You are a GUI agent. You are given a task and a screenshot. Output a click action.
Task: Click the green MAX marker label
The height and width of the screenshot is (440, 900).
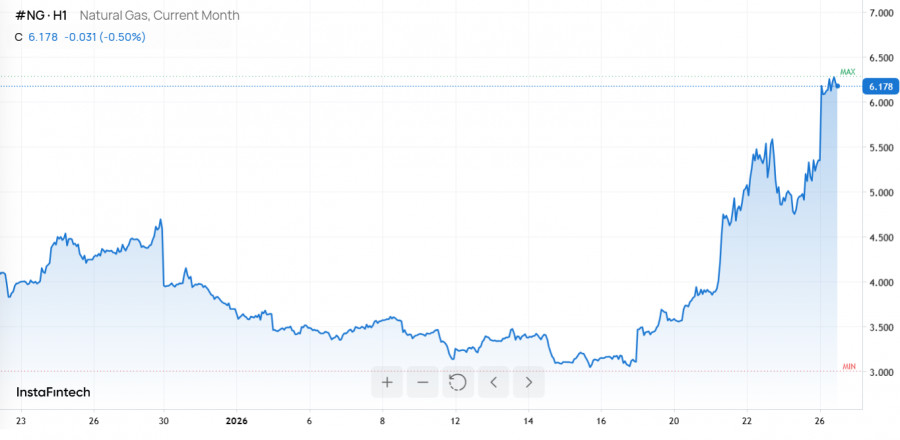pyautogui.click(x=848, y=72)
